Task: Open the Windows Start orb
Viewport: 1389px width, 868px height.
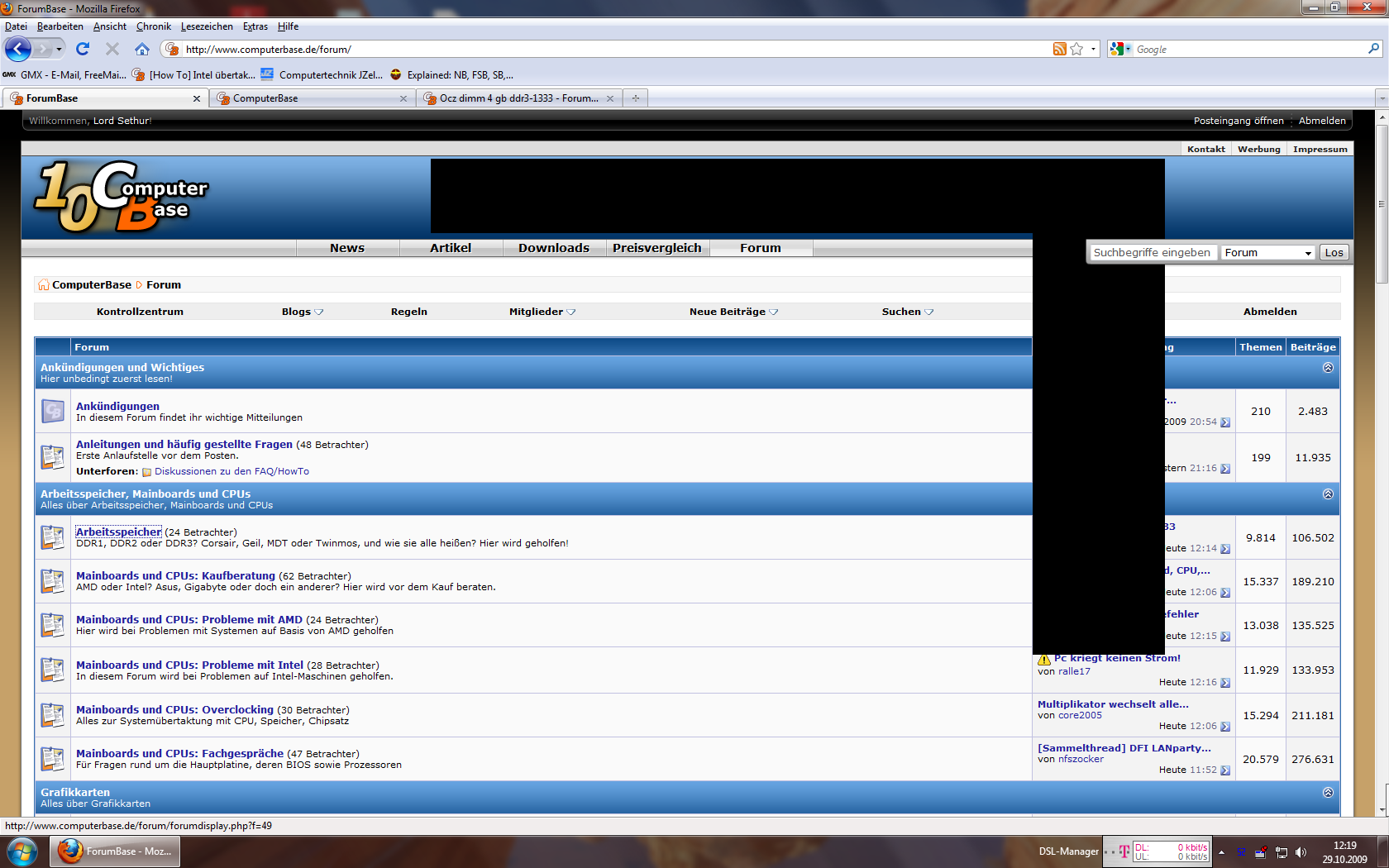Action: [22, 851]
